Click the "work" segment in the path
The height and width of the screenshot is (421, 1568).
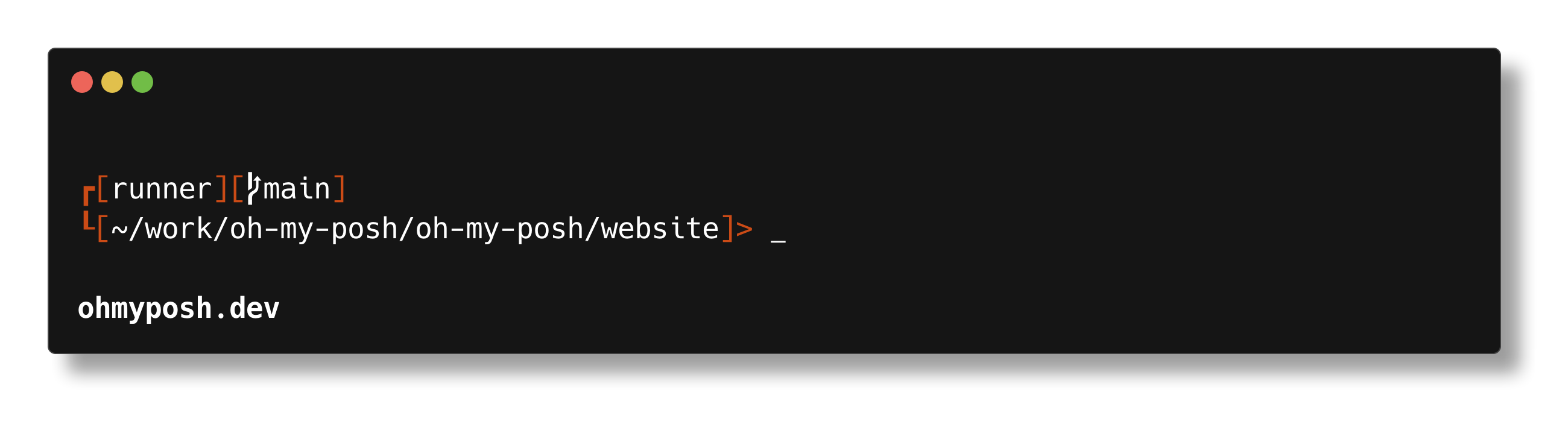point(179,229)
